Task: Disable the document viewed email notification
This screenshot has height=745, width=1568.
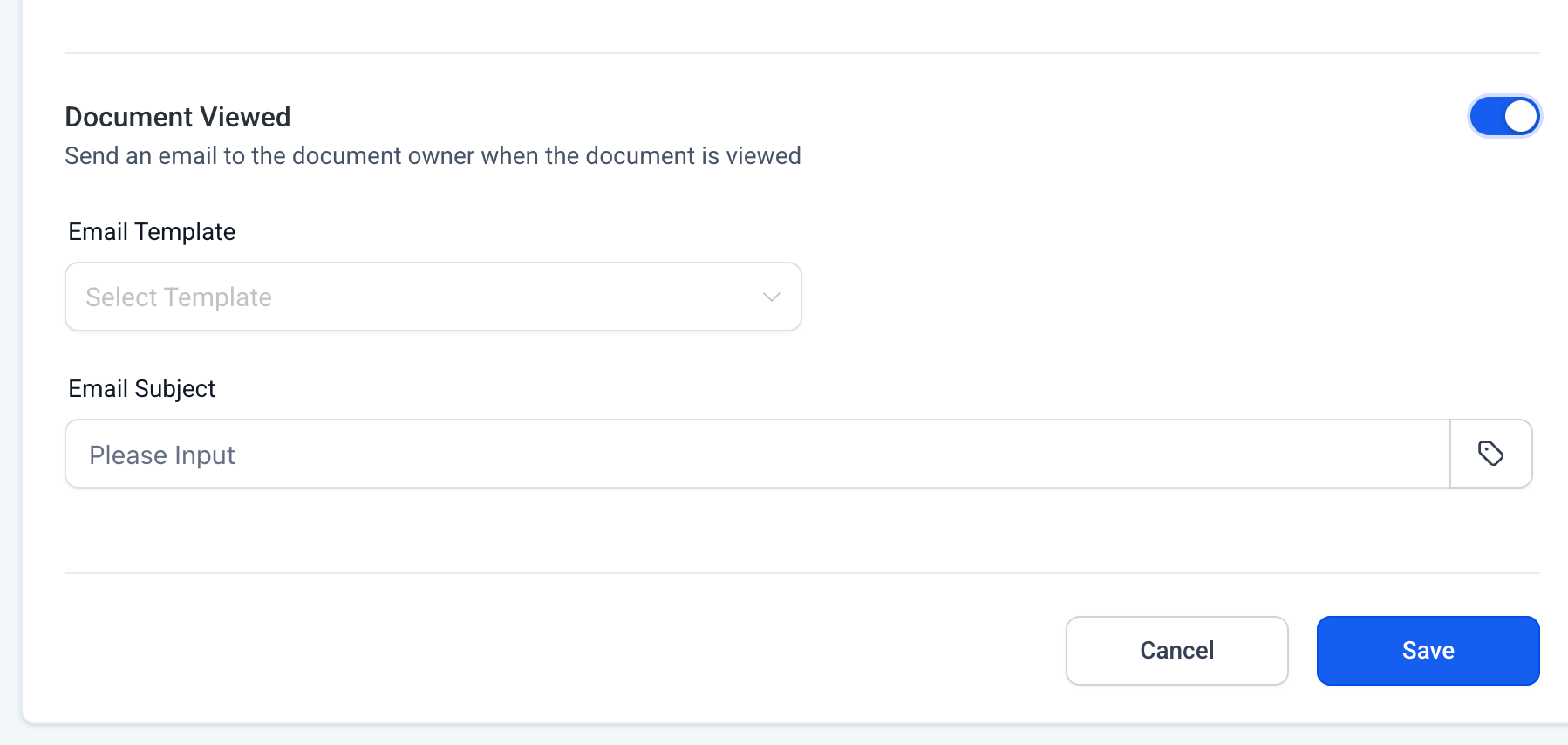Action: [x=1504, y=117]
